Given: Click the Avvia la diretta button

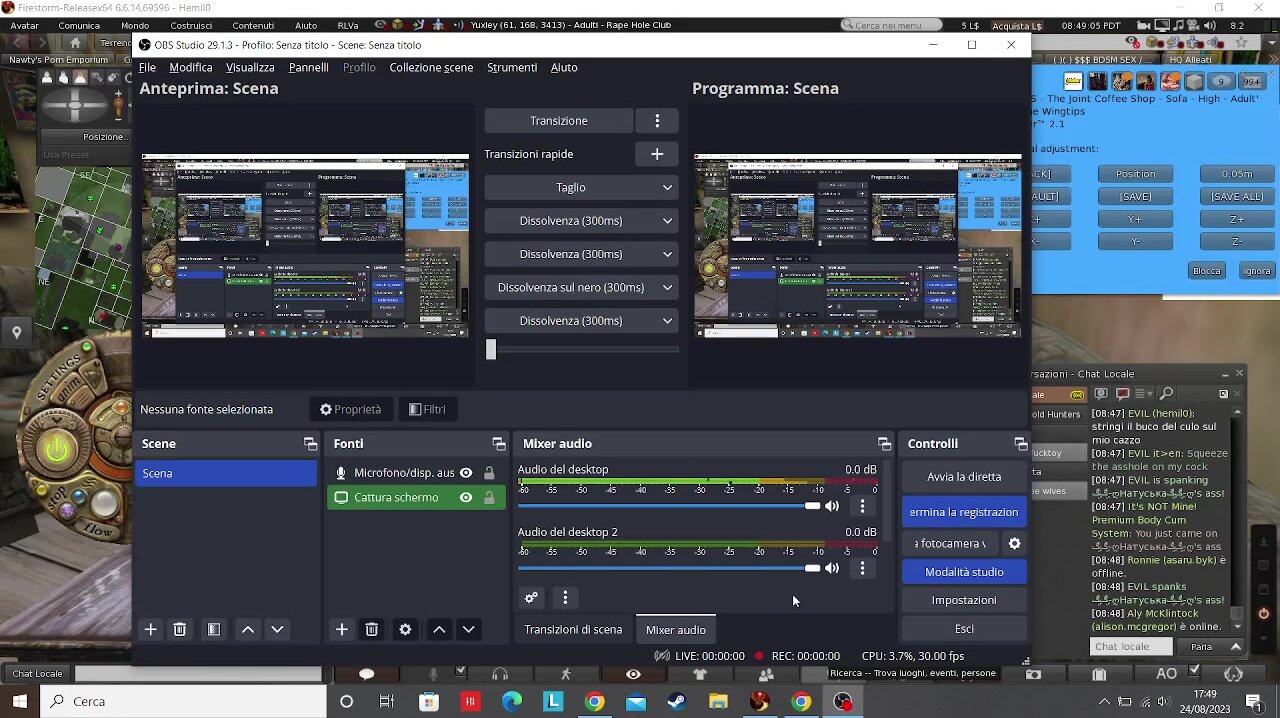Looking at the screenshot, I should pyautogui.click(x=963, y=477).
